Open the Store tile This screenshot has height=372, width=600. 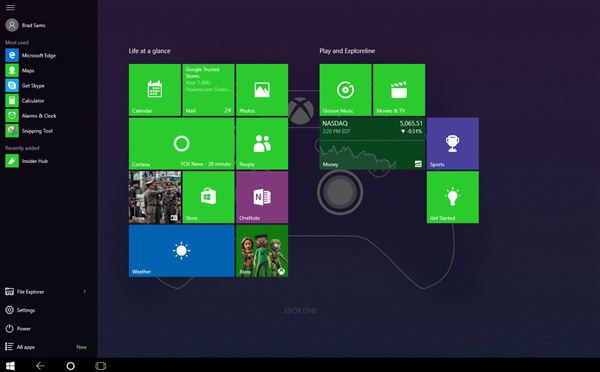tap(209, 197)
